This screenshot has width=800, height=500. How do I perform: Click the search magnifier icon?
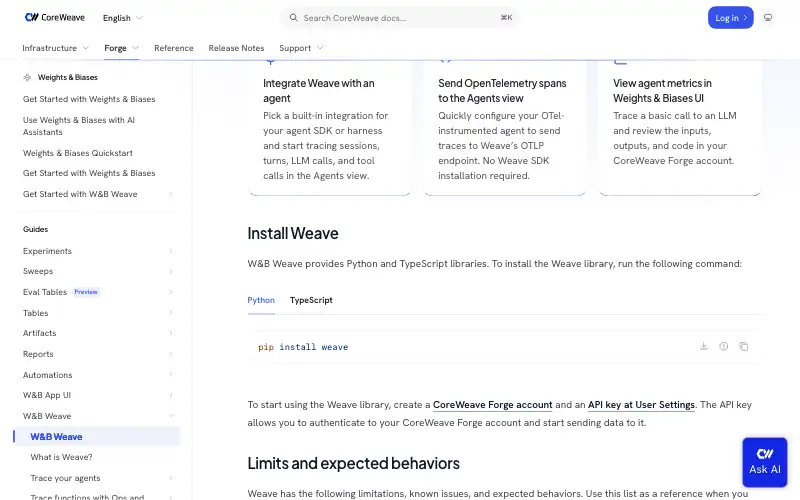293,18
